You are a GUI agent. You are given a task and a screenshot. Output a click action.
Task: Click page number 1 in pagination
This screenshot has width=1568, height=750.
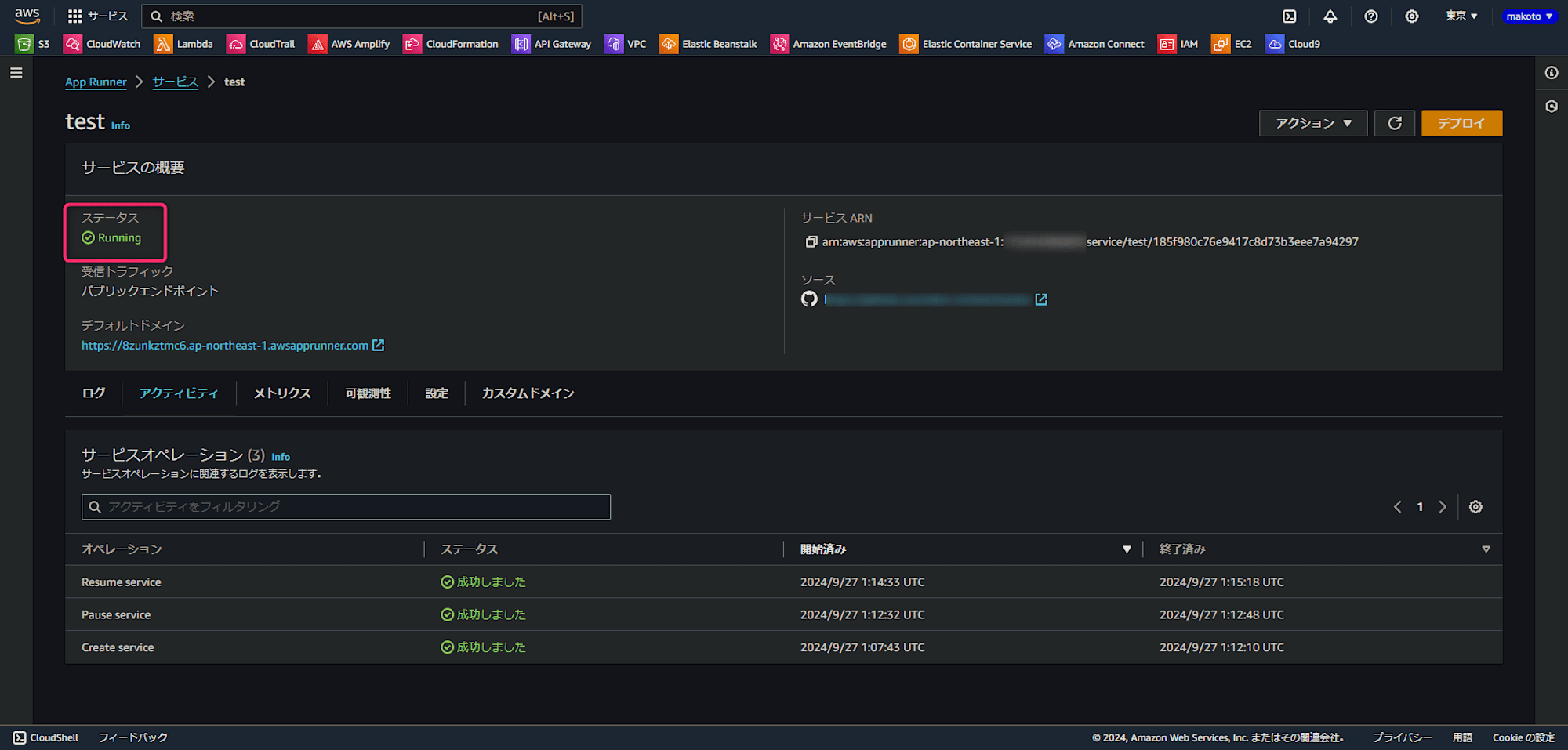coord(1420,507)
